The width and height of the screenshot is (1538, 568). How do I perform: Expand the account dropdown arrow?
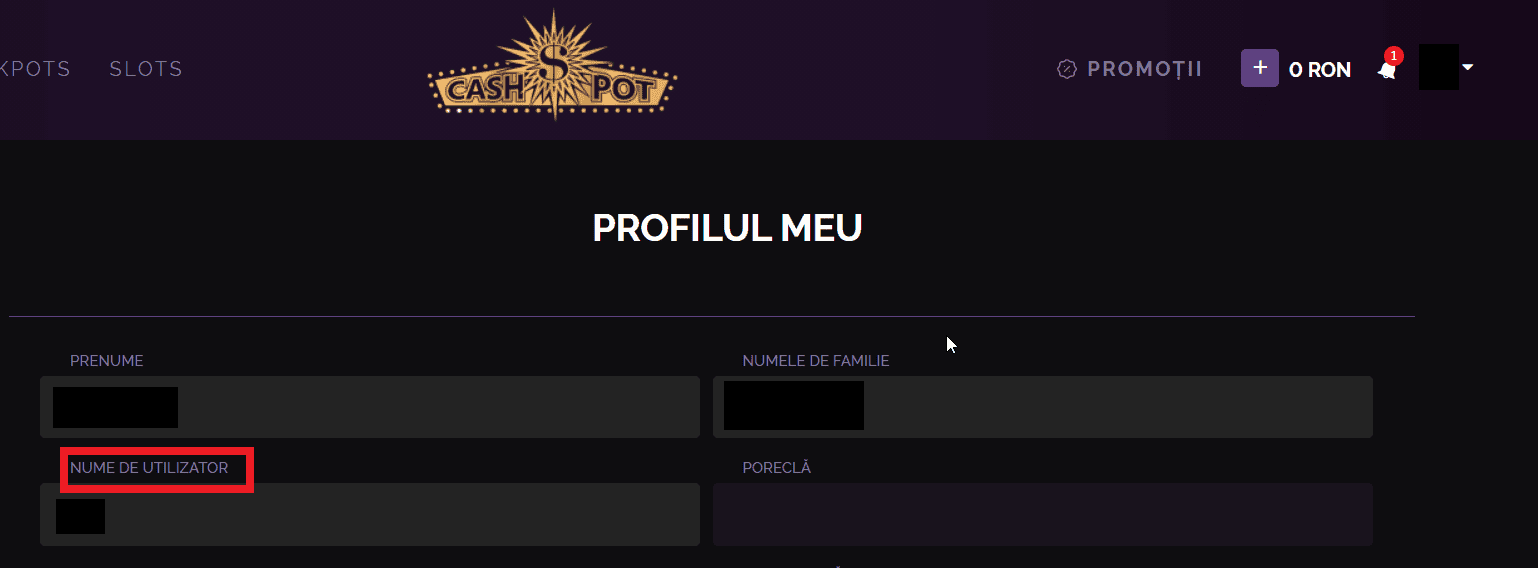[1468, 67]
